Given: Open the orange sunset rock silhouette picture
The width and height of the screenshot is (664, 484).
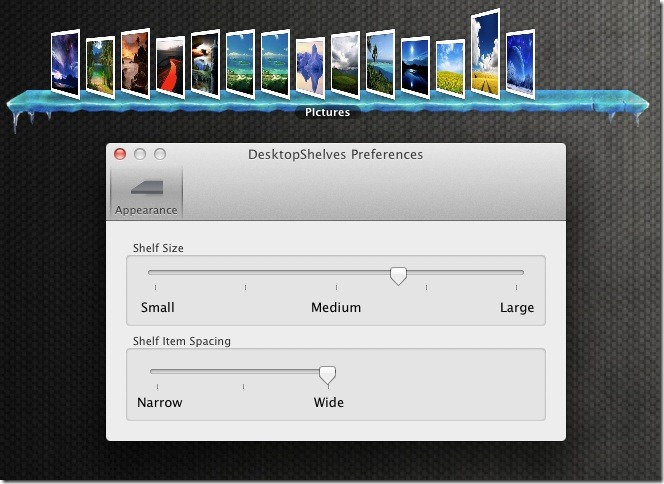Looking at the screenshot, I should [x=136, y=64].
